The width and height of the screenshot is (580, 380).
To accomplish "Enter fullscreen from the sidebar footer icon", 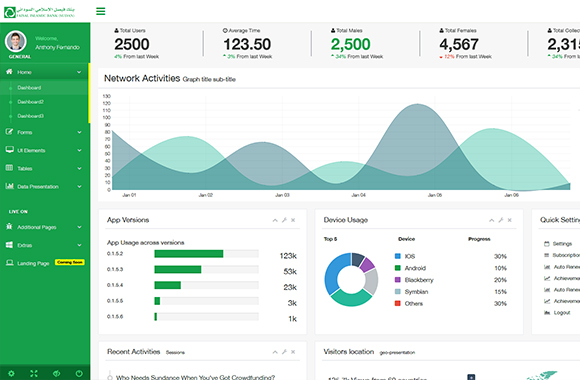I will click(x=34, y=373).
